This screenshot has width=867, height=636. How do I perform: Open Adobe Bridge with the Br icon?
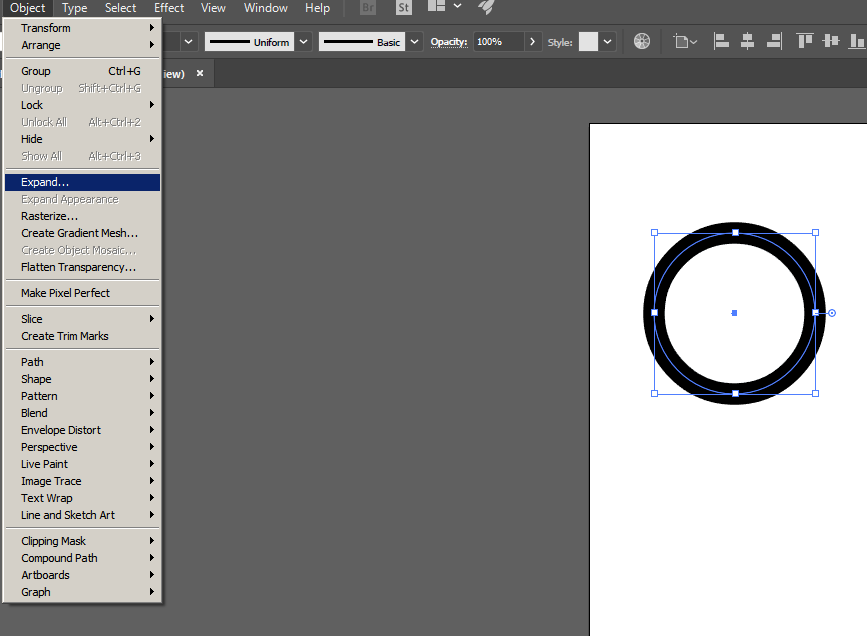coord(368,8)
